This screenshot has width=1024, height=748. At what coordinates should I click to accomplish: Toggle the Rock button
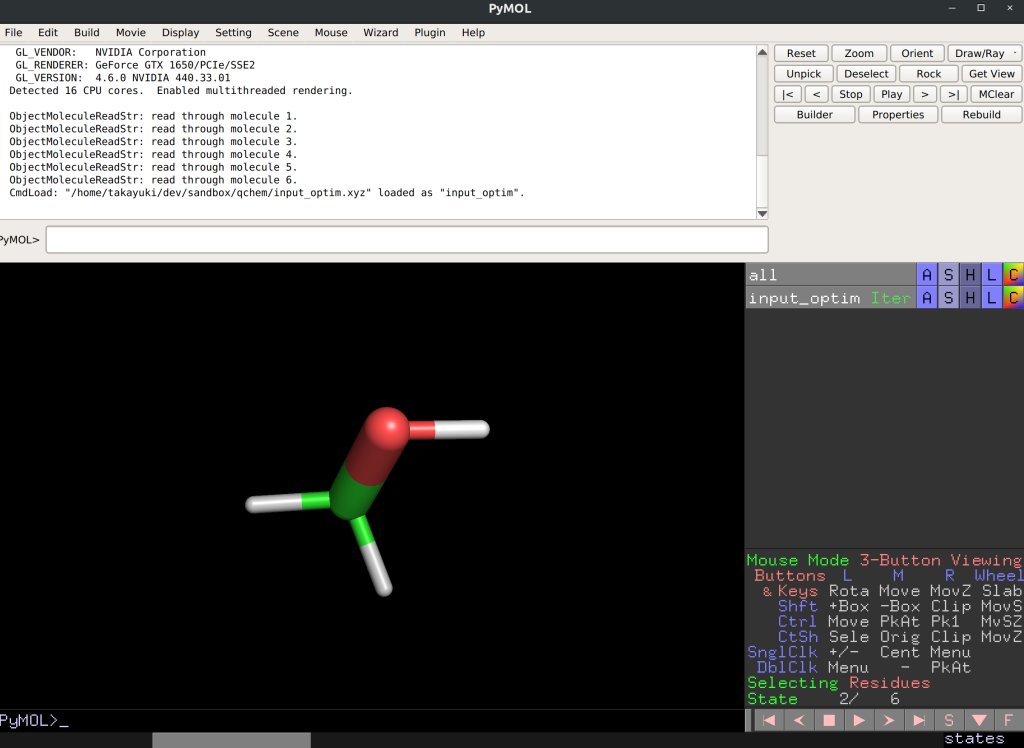click(x=929, y=74)
